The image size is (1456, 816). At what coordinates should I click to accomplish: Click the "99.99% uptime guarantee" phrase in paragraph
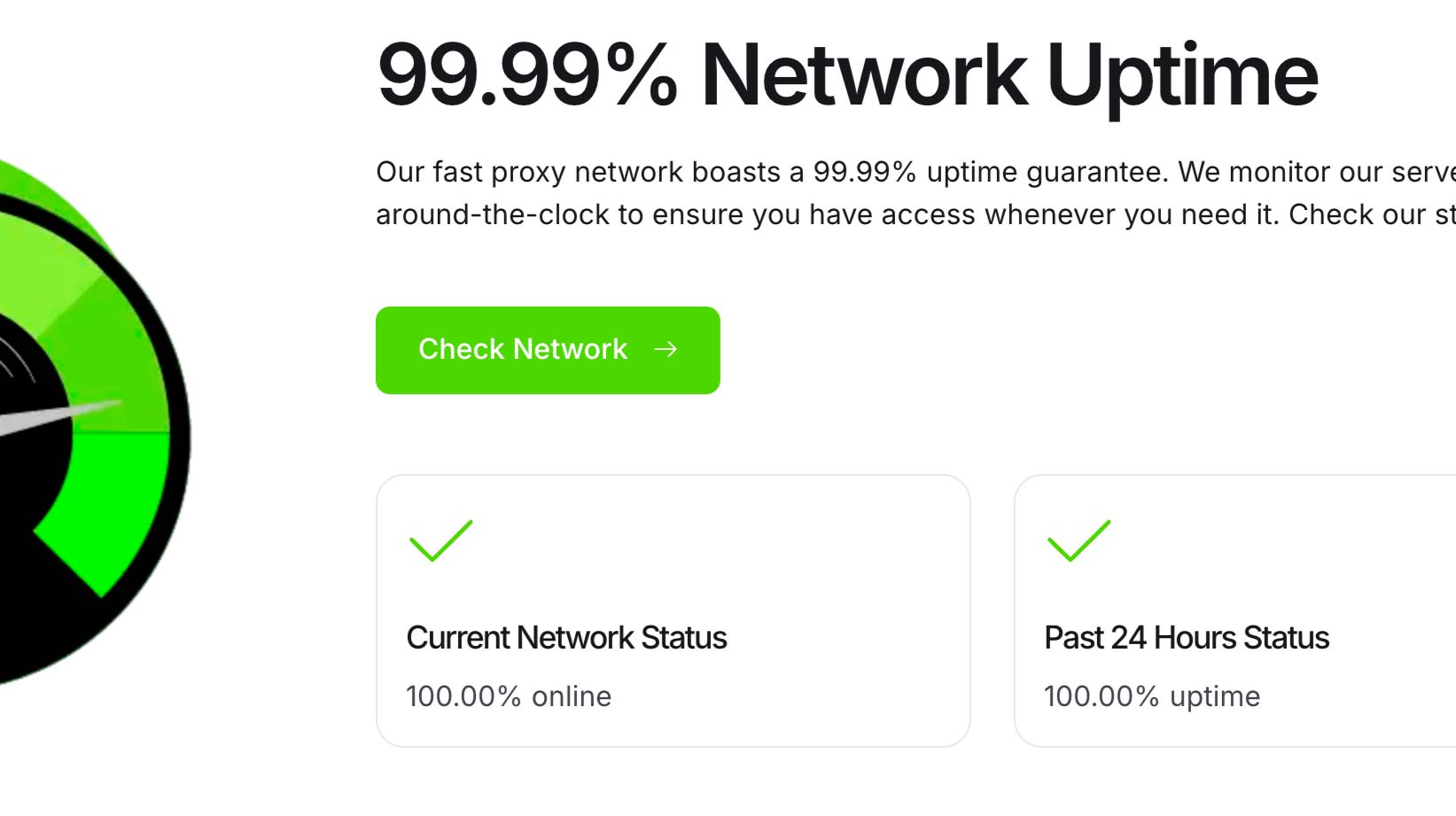pos(991,172)
